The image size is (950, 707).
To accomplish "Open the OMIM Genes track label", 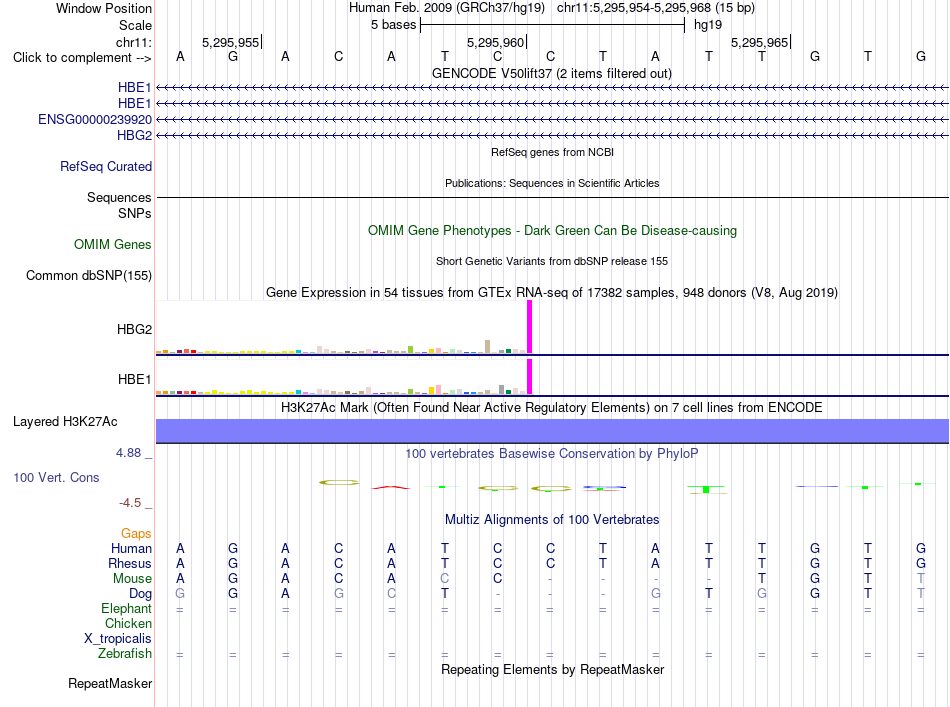I will coord(113,244).
